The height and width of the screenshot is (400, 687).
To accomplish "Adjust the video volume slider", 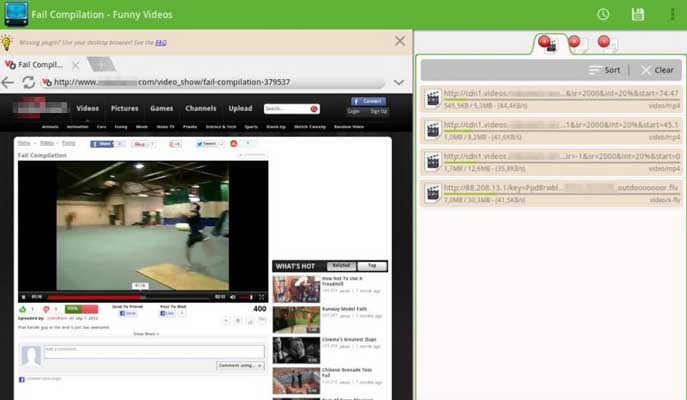I will 247,297.
